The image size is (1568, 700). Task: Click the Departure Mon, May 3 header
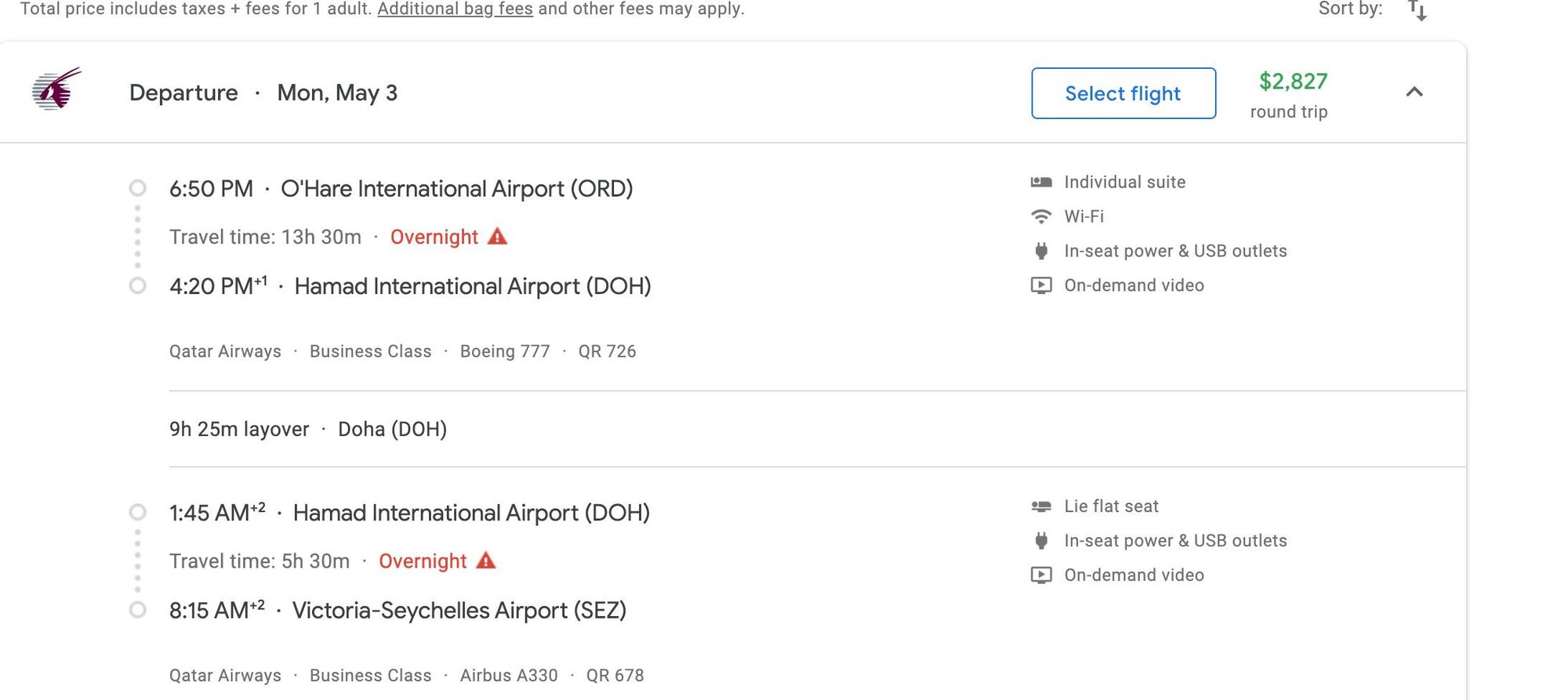263,92
